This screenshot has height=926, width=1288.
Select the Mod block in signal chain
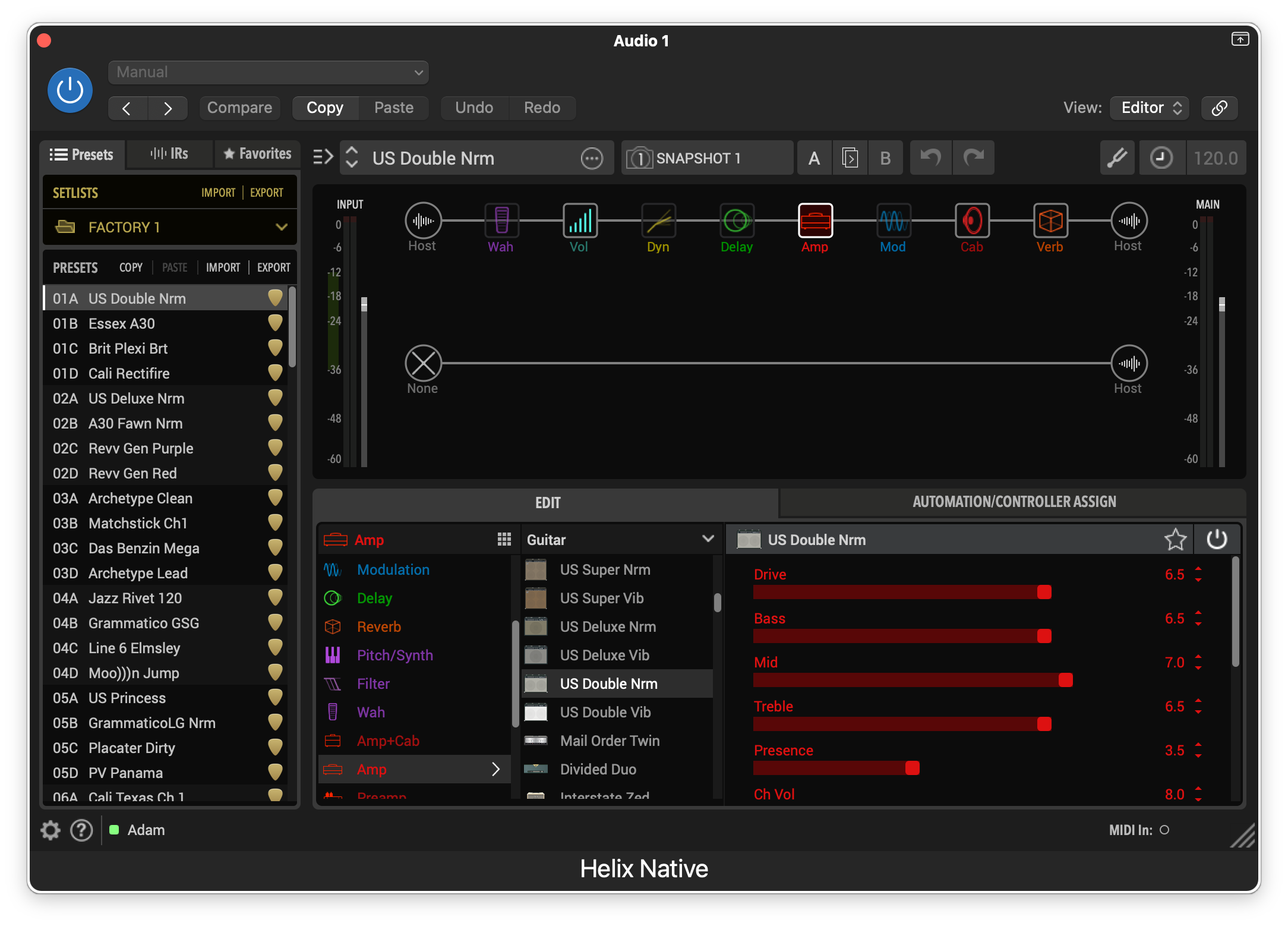pos(894,221)
